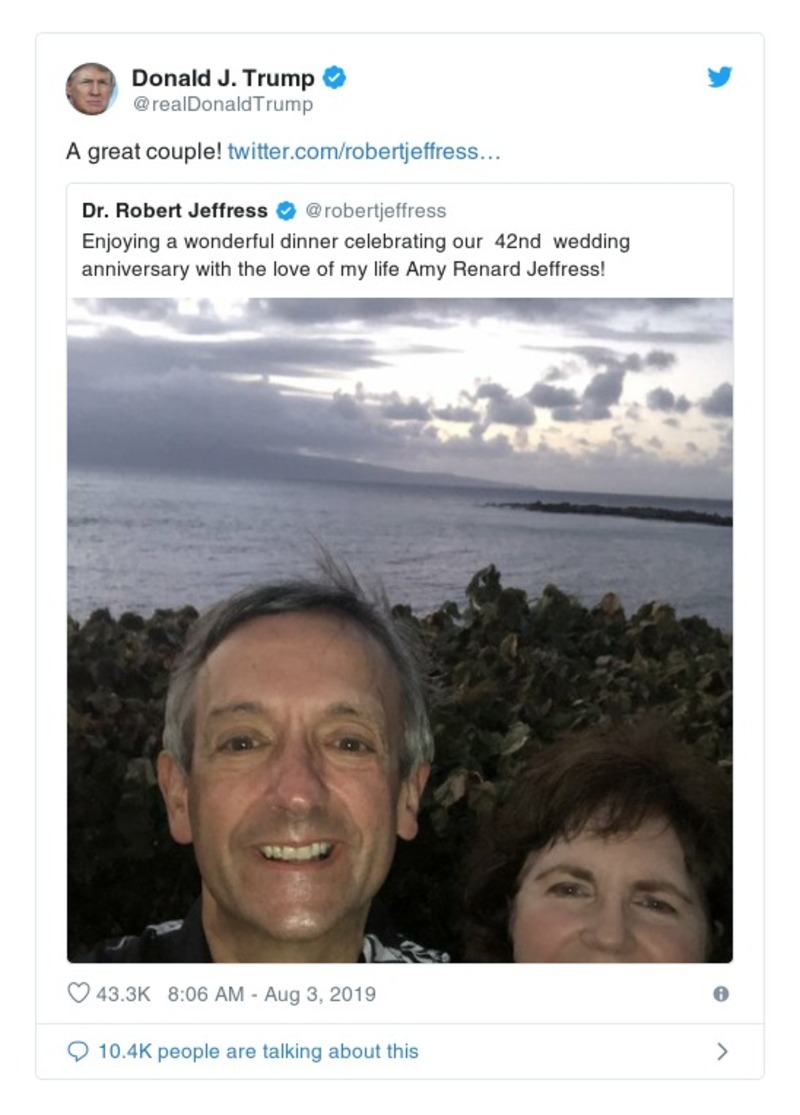
Task: Open the 8:06 AM - Aug 3, 2019 timestamp
Action: click(x=272, y=994)
